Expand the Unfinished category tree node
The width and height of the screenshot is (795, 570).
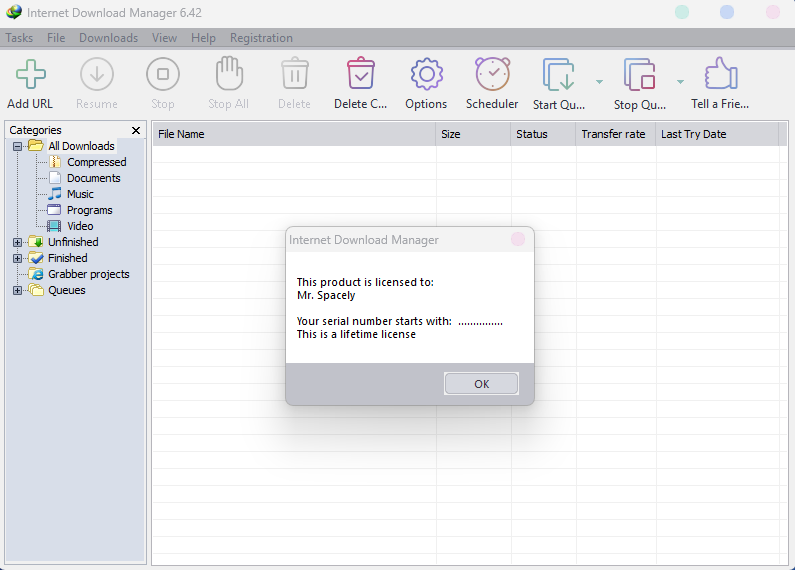17,242
